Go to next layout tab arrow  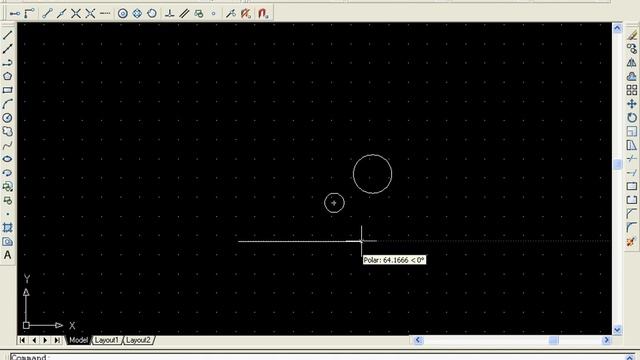click(45, 340)
